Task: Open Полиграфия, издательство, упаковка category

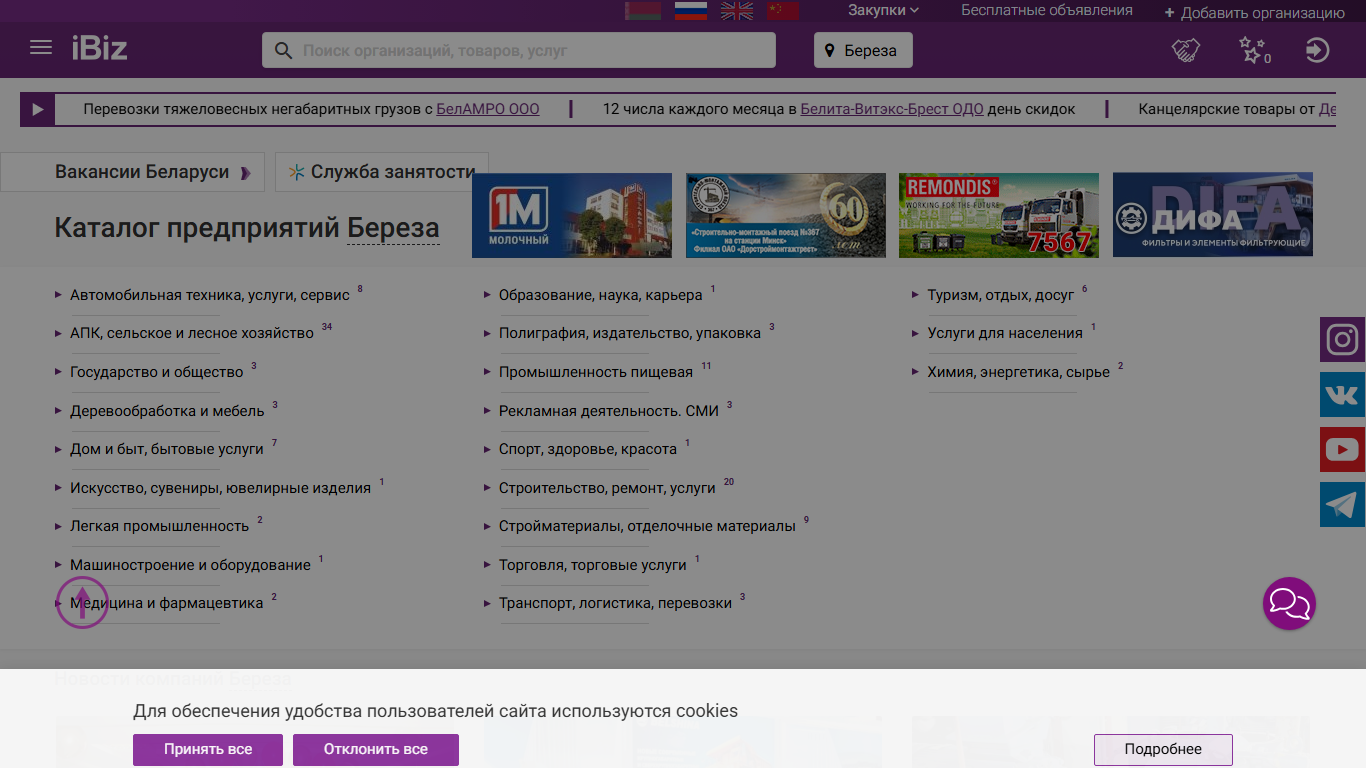Action: point(630,333)
